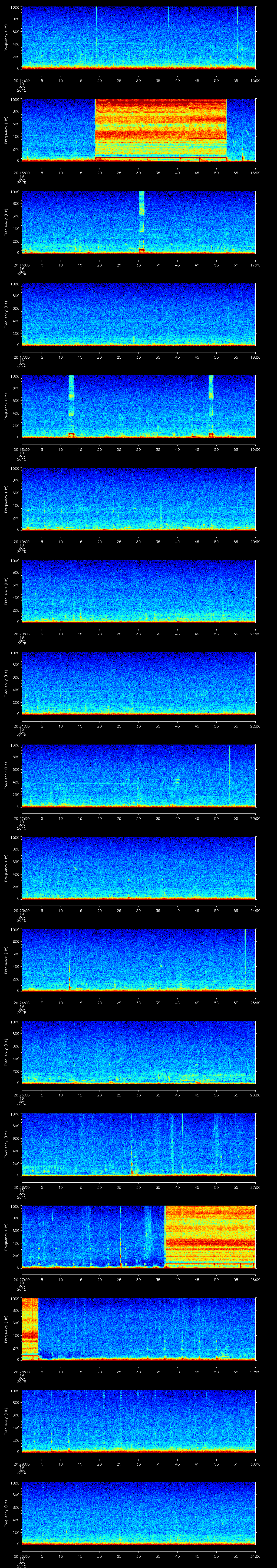Select the 20:19:00 spectrogram panel

(139, 499)
